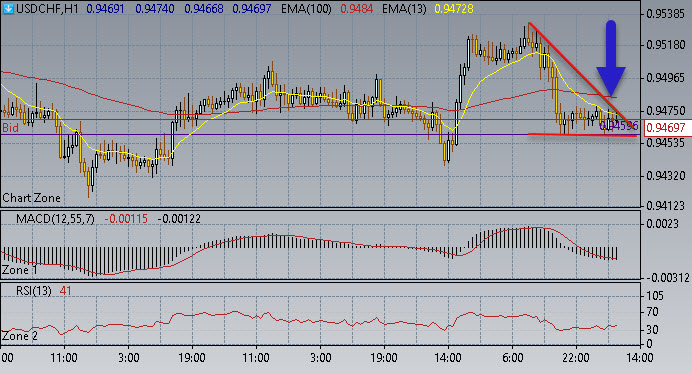Click the Chart Zone label

[x=31, y=198]
